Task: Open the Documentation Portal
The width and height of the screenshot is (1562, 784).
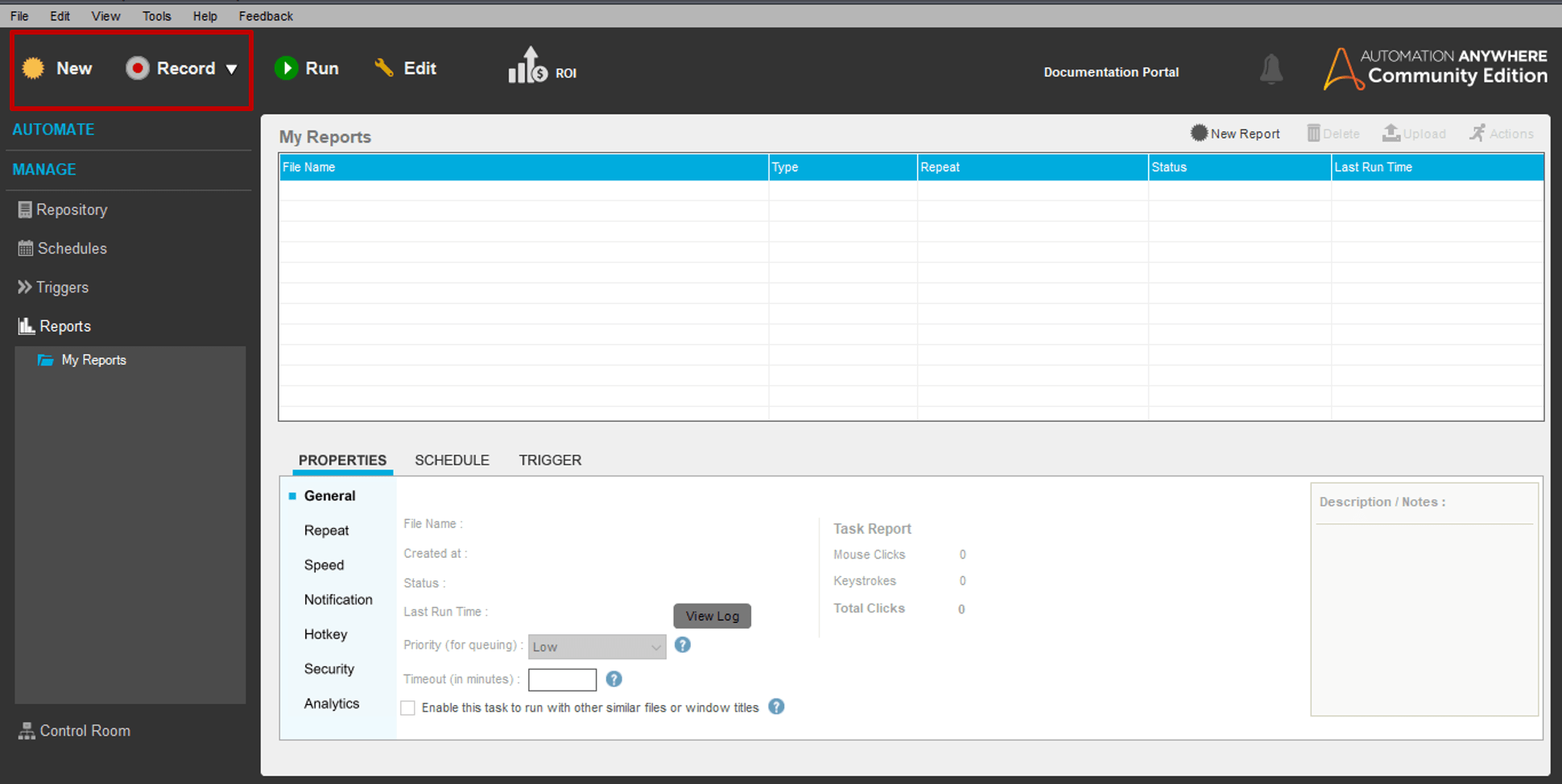Action: [1111, 72]
